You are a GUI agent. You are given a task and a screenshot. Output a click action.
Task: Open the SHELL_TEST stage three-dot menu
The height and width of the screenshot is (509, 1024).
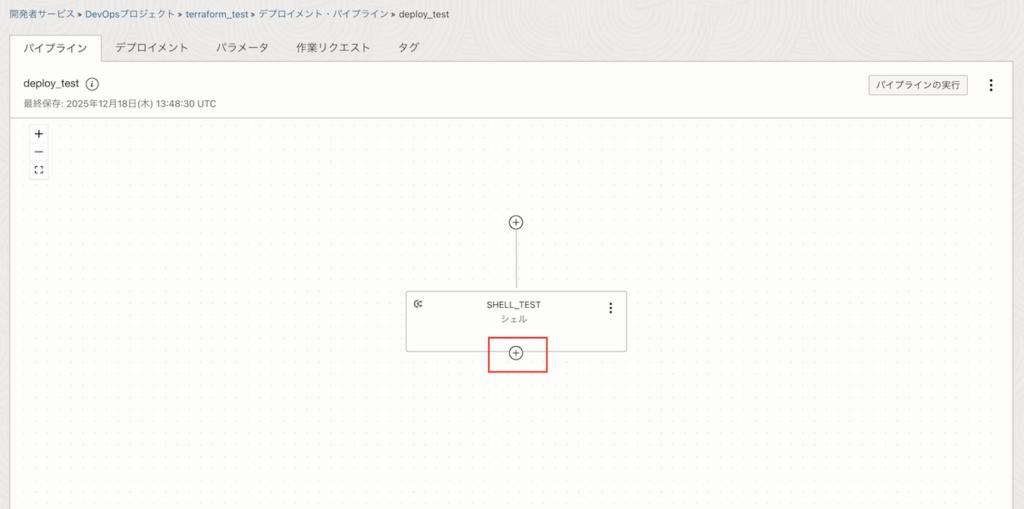(x=610, y=308)
